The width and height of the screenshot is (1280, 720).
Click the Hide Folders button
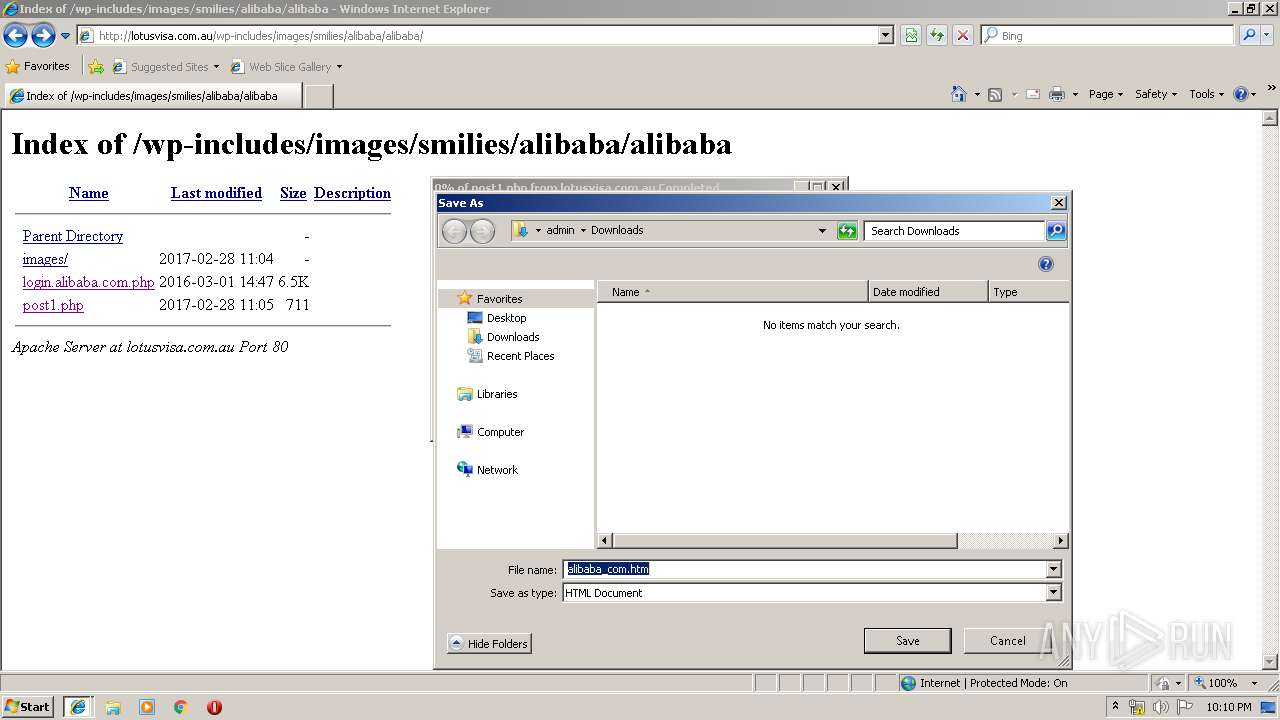489,644
